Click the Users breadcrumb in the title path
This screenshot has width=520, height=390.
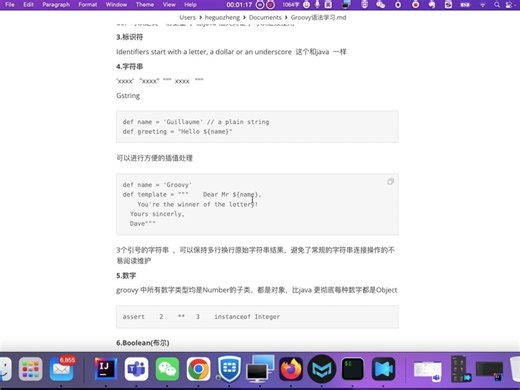pyautogui.click(x=187, y=17)
